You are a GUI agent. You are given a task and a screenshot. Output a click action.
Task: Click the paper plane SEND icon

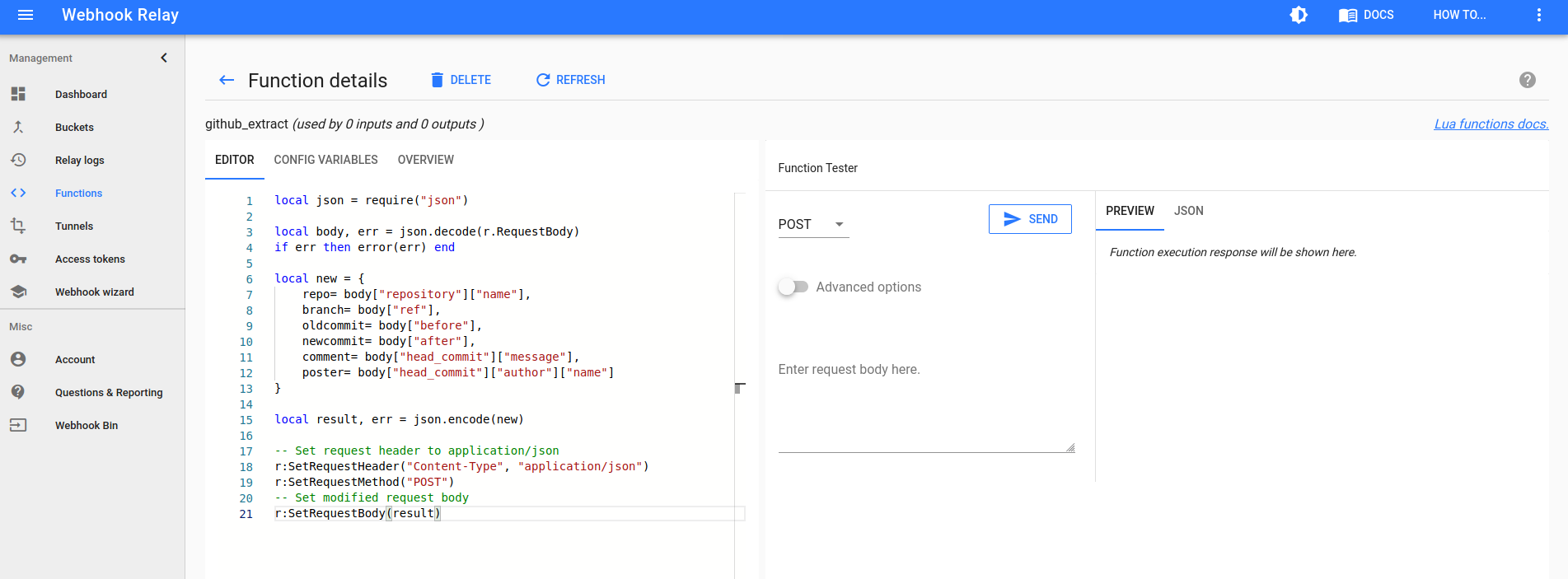click(1012, 219)
